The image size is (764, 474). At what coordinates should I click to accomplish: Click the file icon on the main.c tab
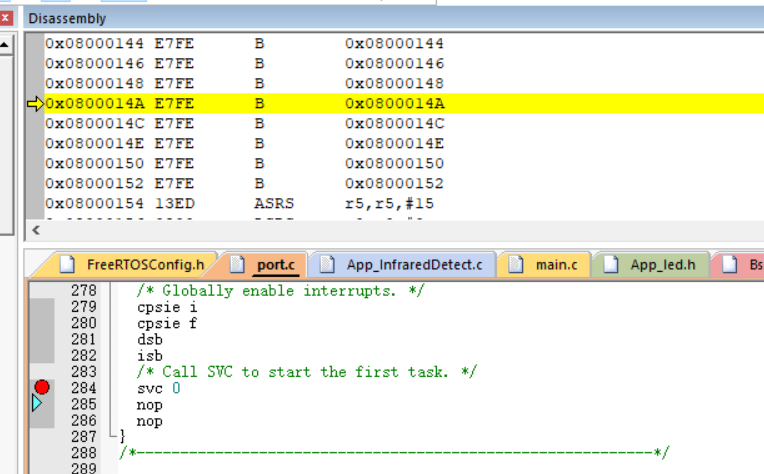(x=516, y=265)
